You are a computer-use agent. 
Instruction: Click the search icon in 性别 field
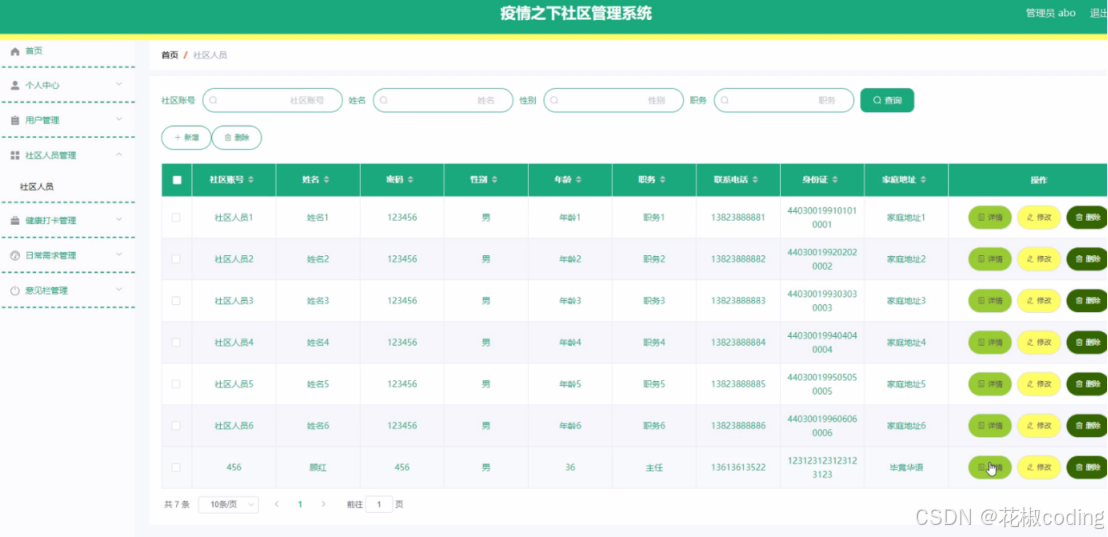555,100
